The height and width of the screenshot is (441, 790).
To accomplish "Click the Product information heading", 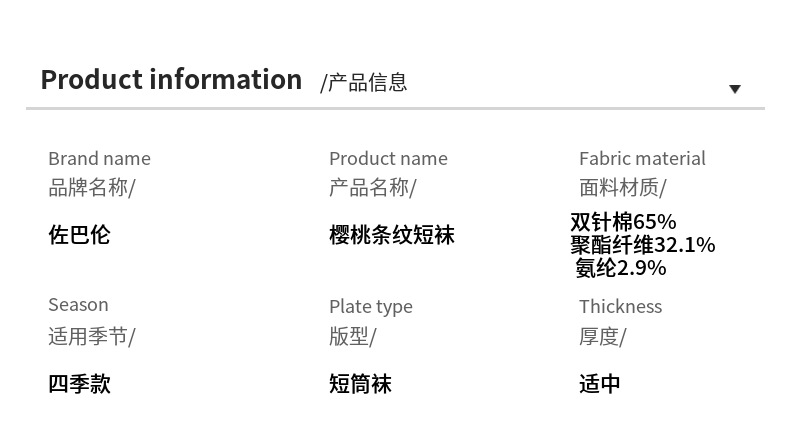I will click(x=171, y=80).
